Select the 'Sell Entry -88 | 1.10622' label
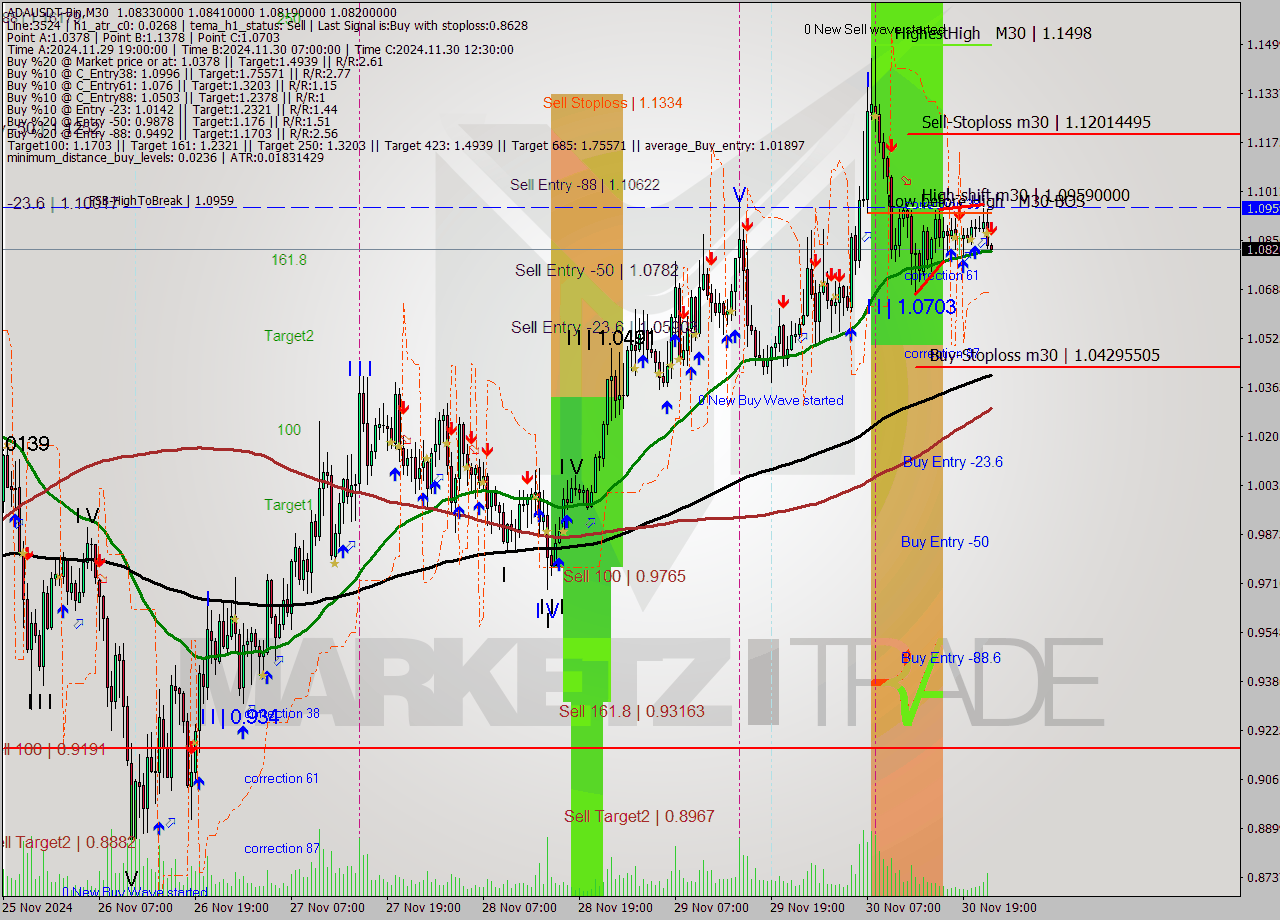Screen dimensions: 1280x920 tap(585, 184)
